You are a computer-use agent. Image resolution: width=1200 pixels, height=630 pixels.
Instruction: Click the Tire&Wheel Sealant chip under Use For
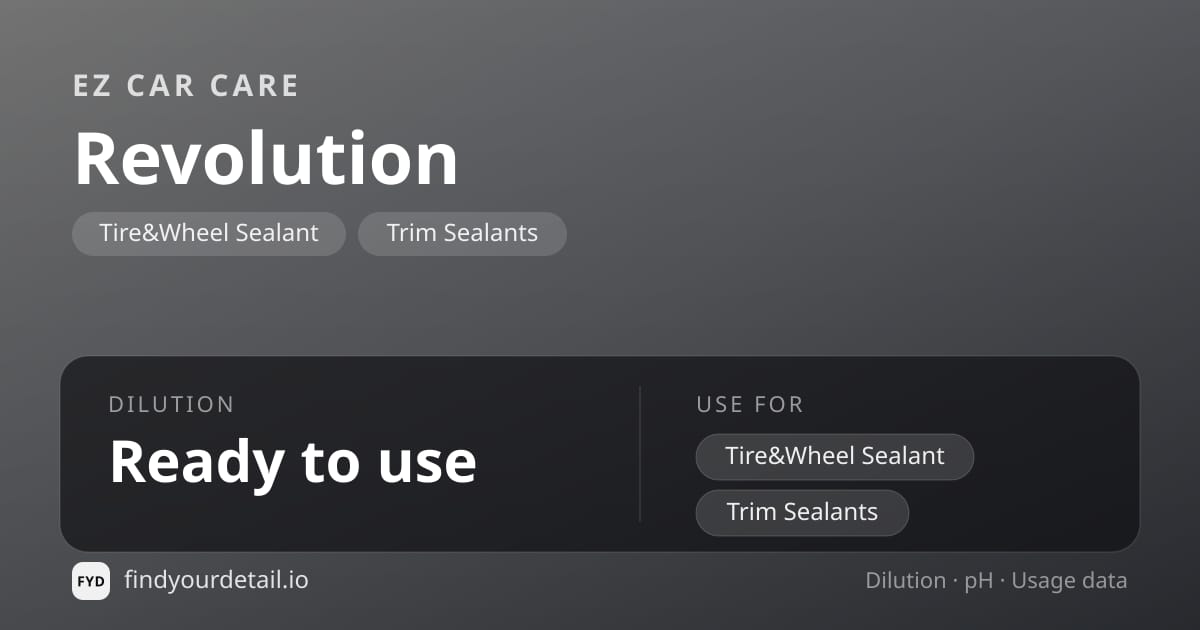[835, 457]
